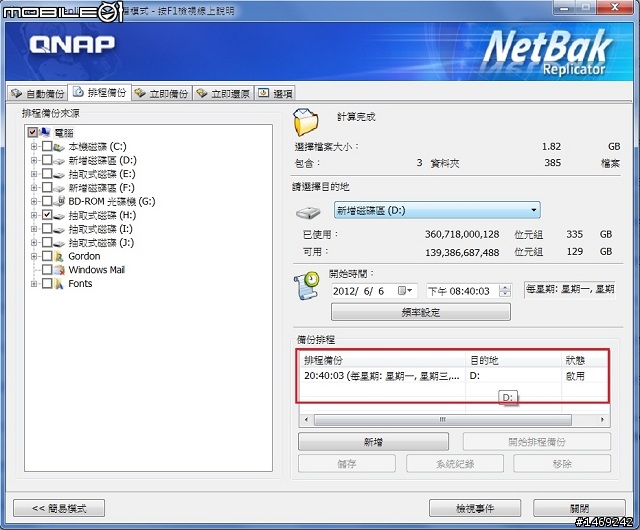This screenshot has width=640, height=530.
Task: Click the computer icon beside 電腦
Action: point(44,132)
